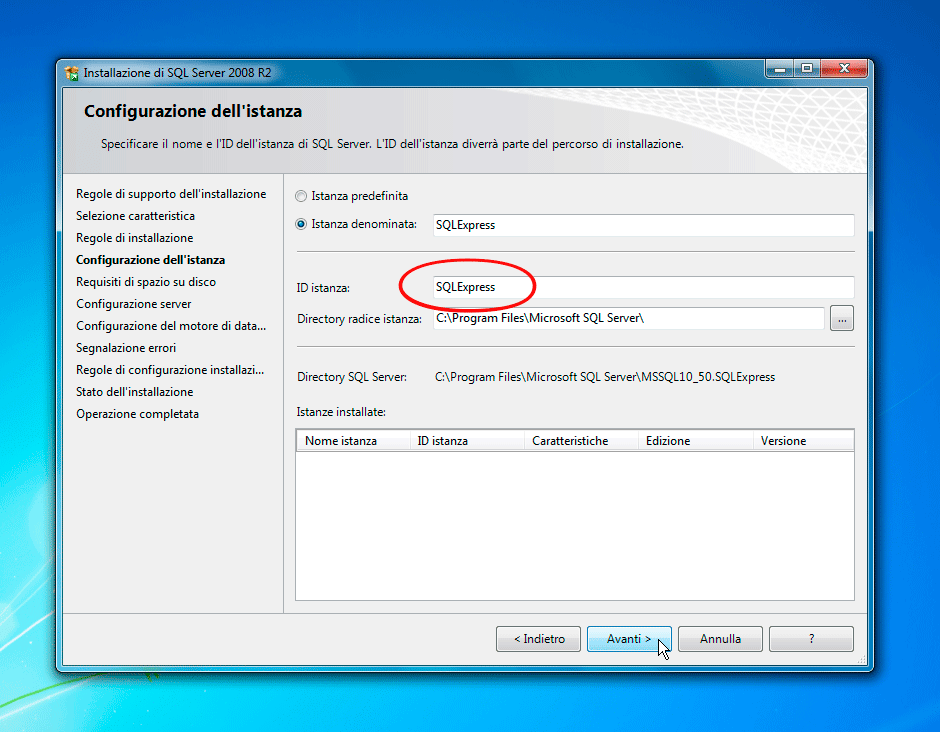Click the Caratteristiche column header
Image resolution: width=940 pixels, height=732 pixels.
[x=582, y=441]
